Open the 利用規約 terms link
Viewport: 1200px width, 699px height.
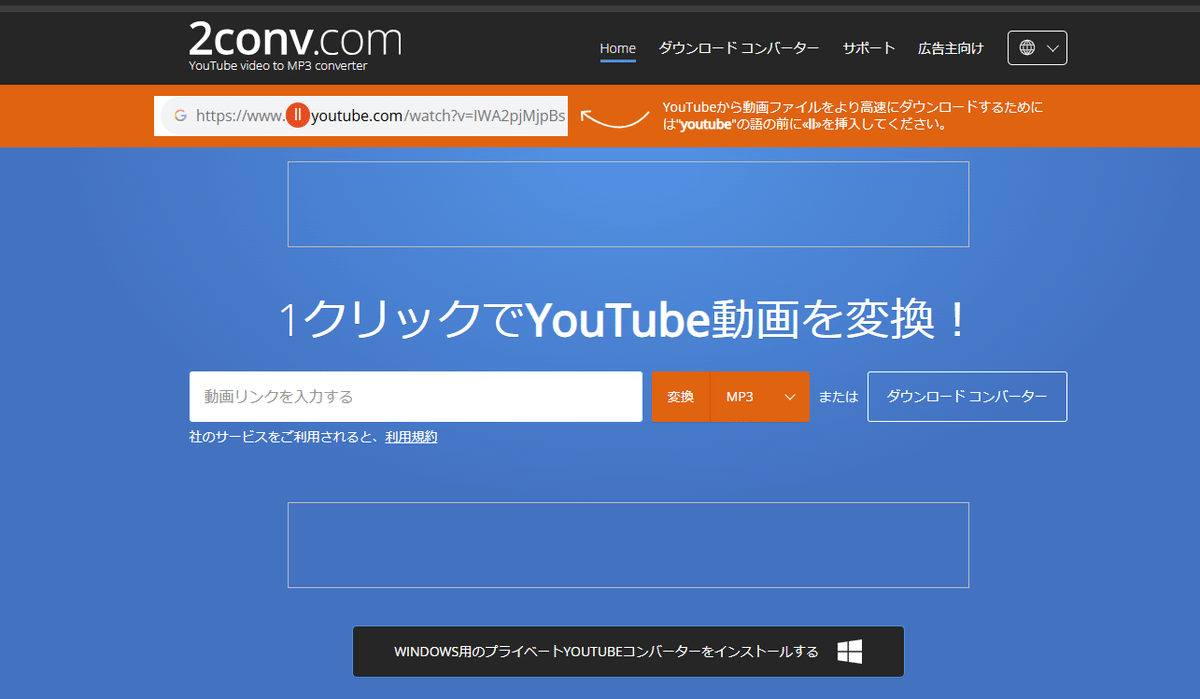coord(411,437)
